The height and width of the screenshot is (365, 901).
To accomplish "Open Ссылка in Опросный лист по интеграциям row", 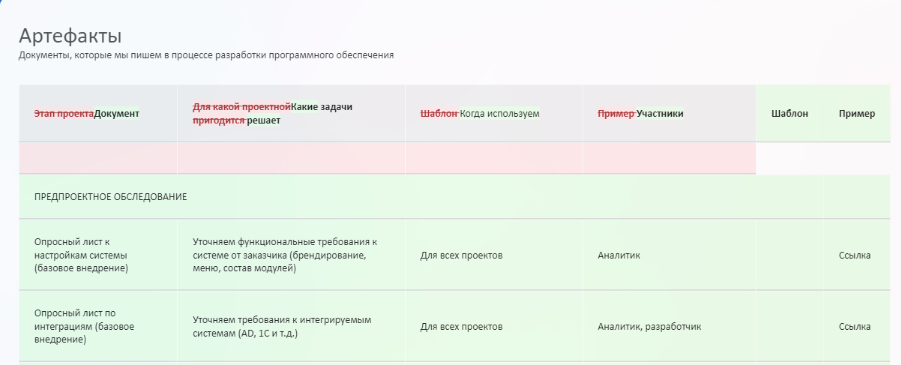I will point(854,326).
